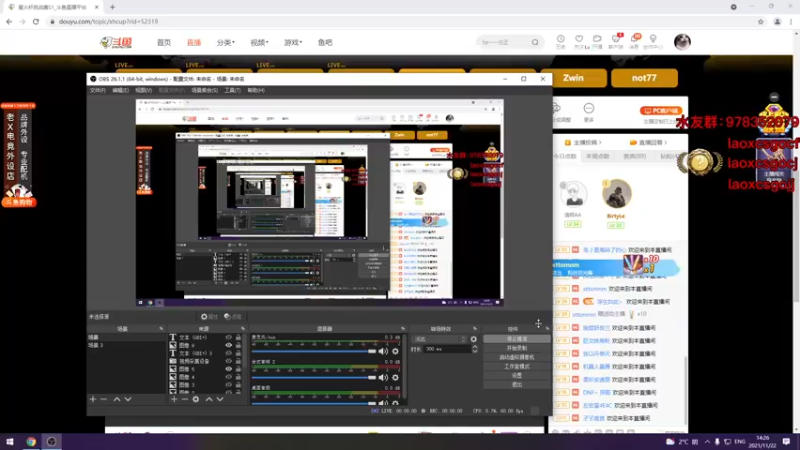Adjust the first mixer channel volume slider
800x450 pixels.
tap(314, 351)
